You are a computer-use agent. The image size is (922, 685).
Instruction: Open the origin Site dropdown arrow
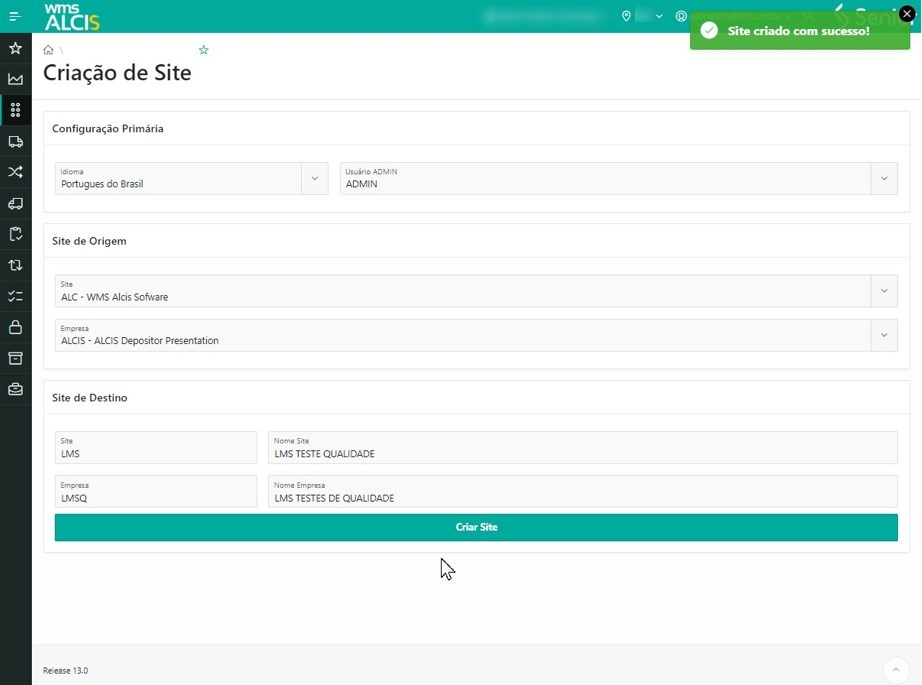click(x=884, y=290)
